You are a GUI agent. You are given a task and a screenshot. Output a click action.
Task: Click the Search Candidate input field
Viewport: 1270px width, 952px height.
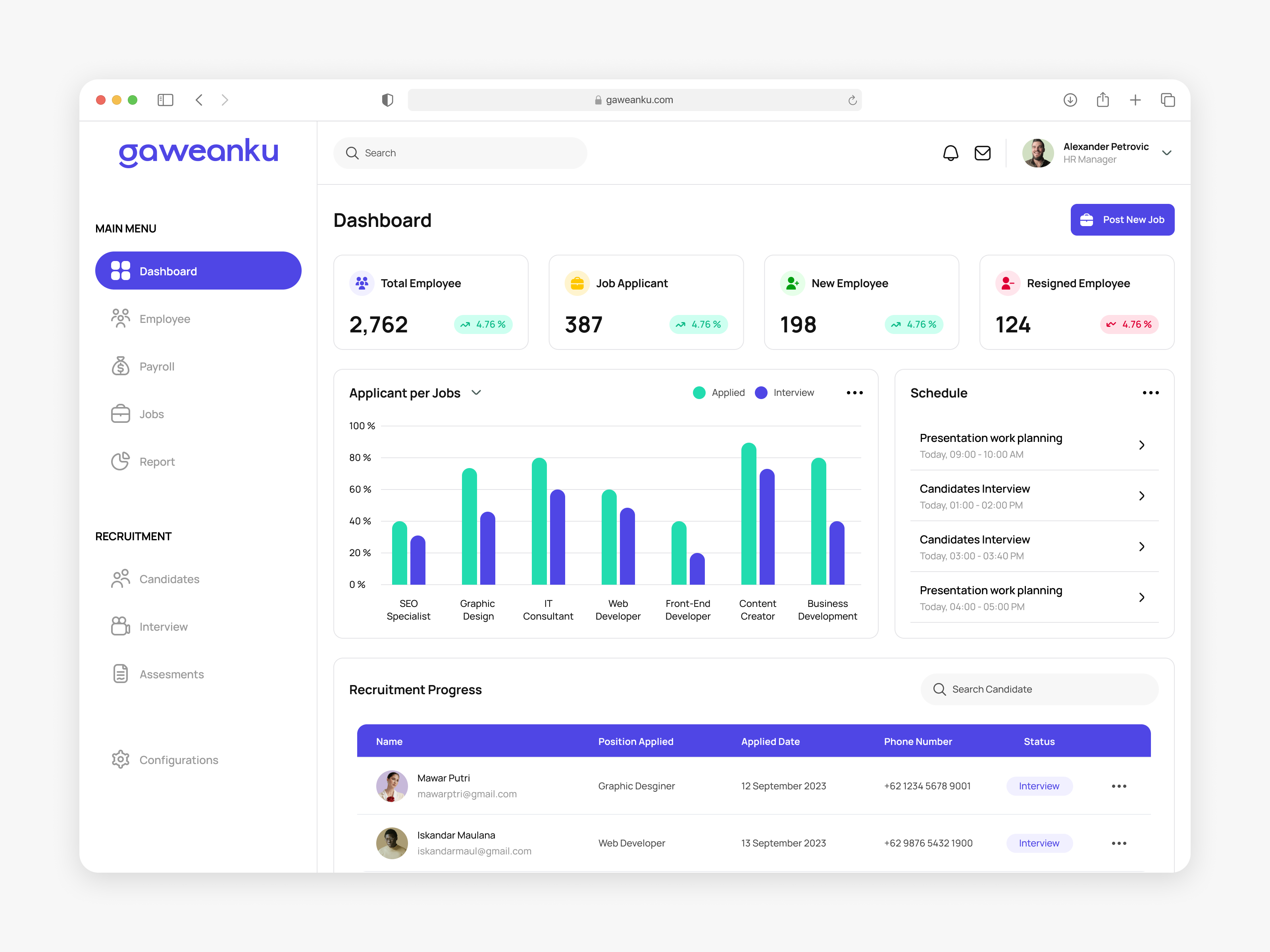coord(1039,689)
